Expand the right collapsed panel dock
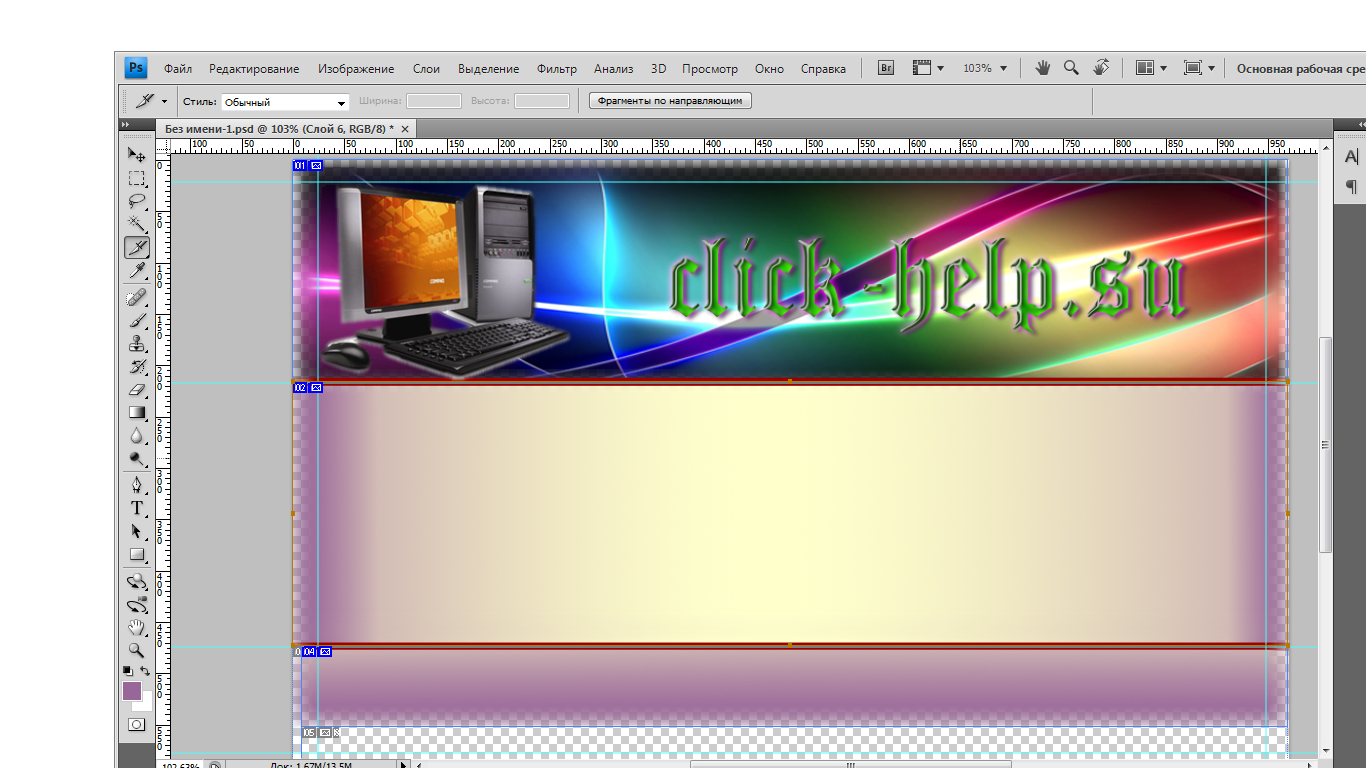 point(1361,125)
